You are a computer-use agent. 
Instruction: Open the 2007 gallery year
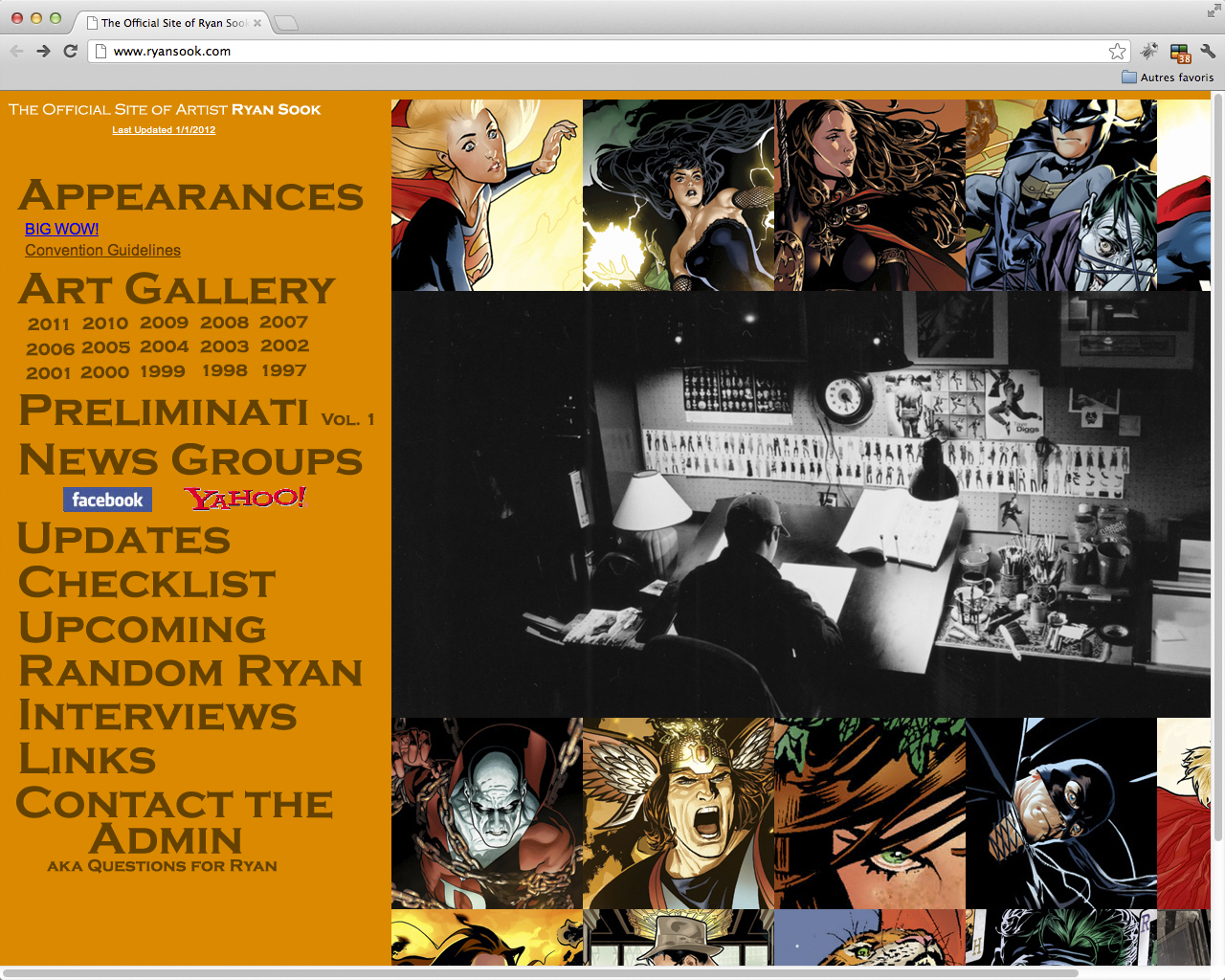click(283, 323)
